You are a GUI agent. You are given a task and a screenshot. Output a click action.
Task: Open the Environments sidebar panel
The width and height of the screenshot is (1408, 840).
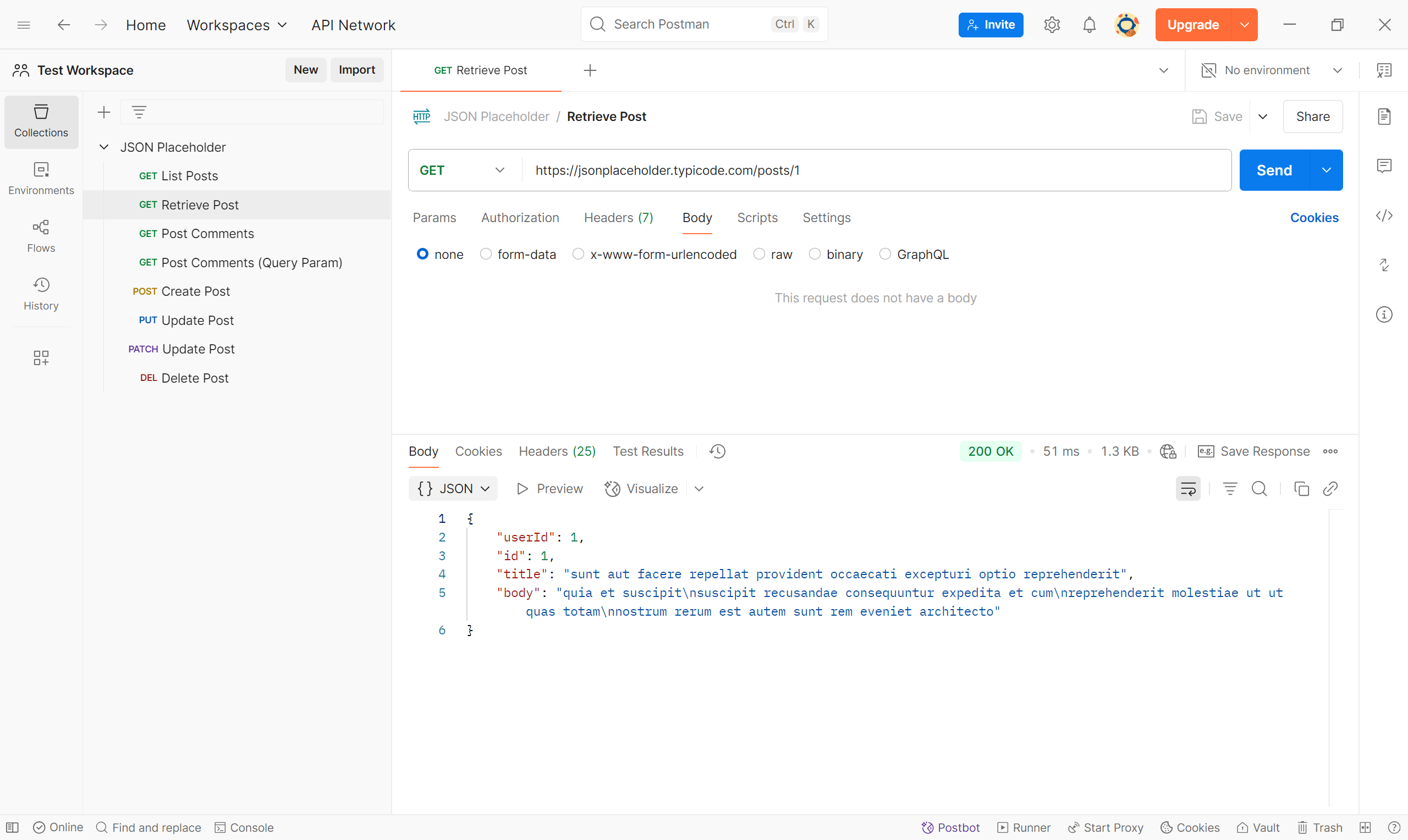41,179
